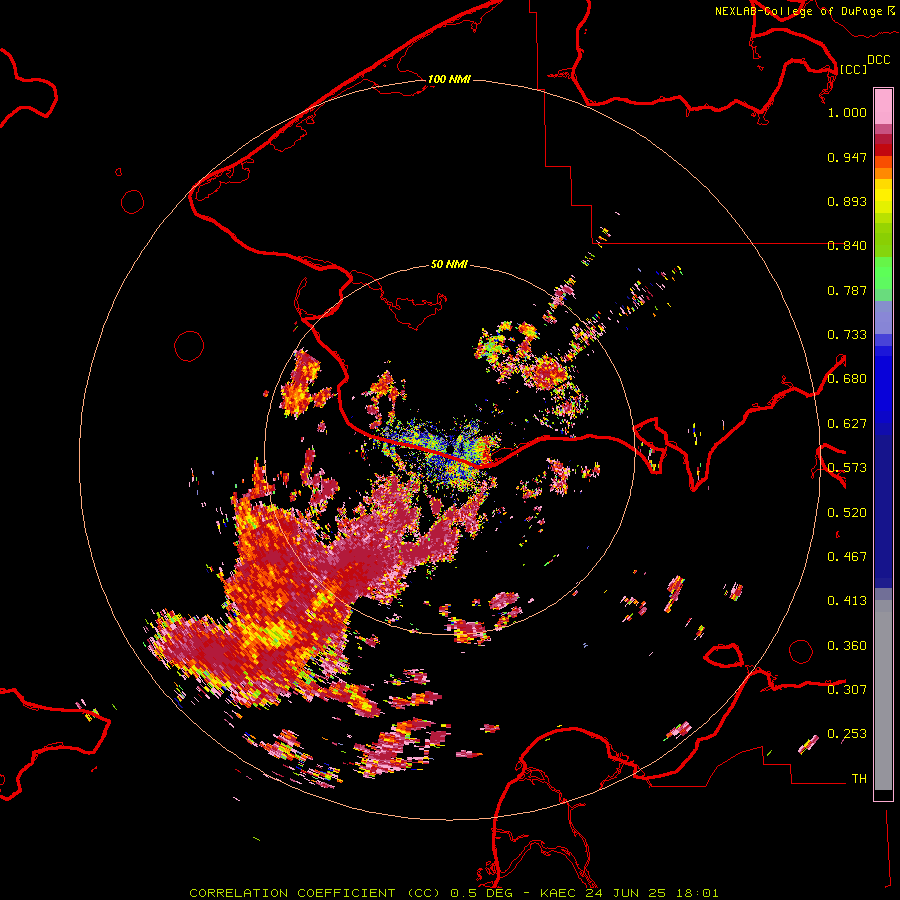Viewport: 900px width, 900px height.
Task: Select the 0.413 scale value
Action: tap(847, 601)
